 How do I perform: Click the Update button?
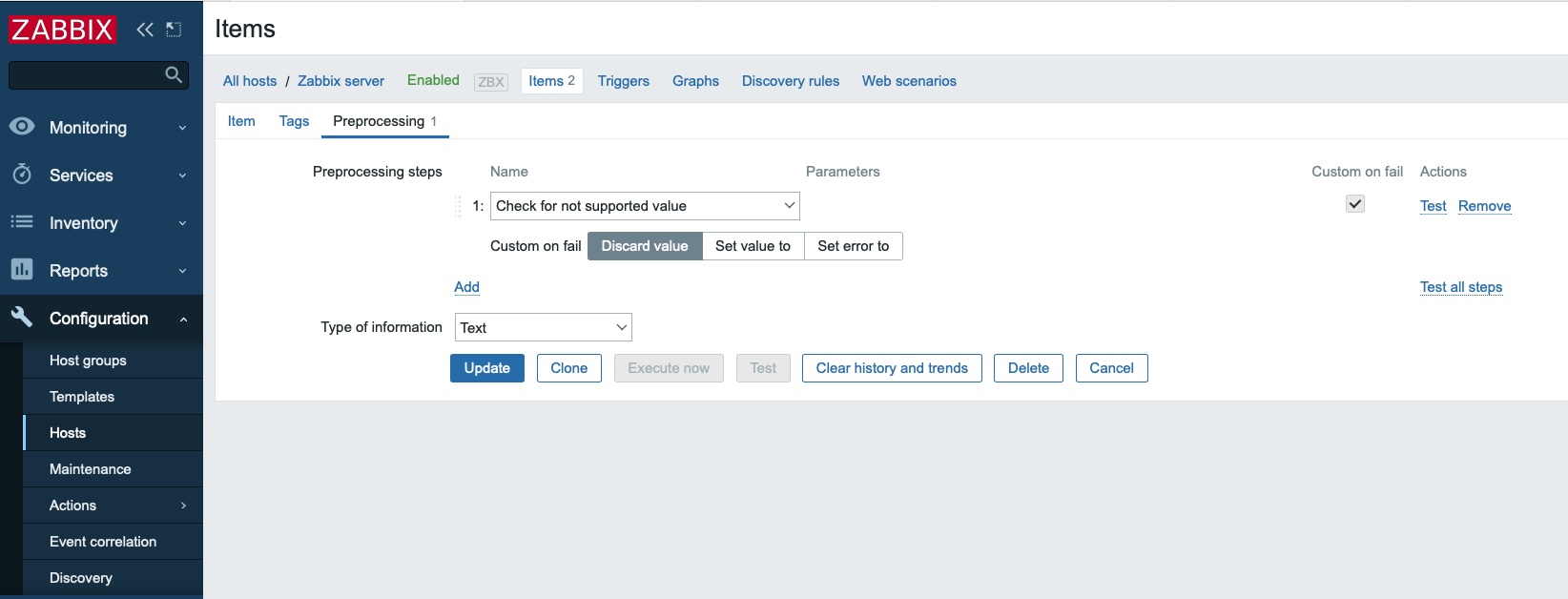tap(487, 368)
